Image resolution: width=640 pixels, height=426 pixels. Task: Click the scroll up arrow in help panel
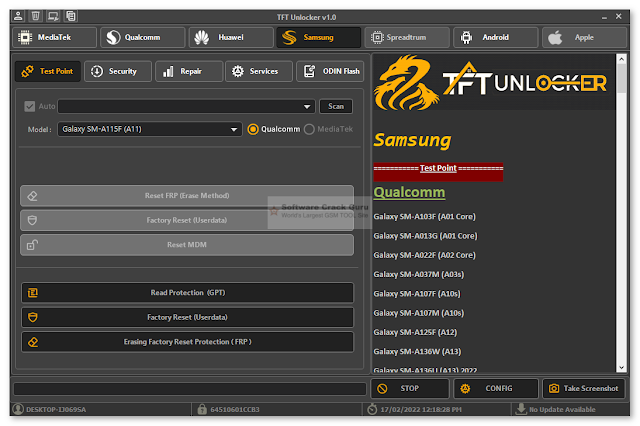click(621, 59)
